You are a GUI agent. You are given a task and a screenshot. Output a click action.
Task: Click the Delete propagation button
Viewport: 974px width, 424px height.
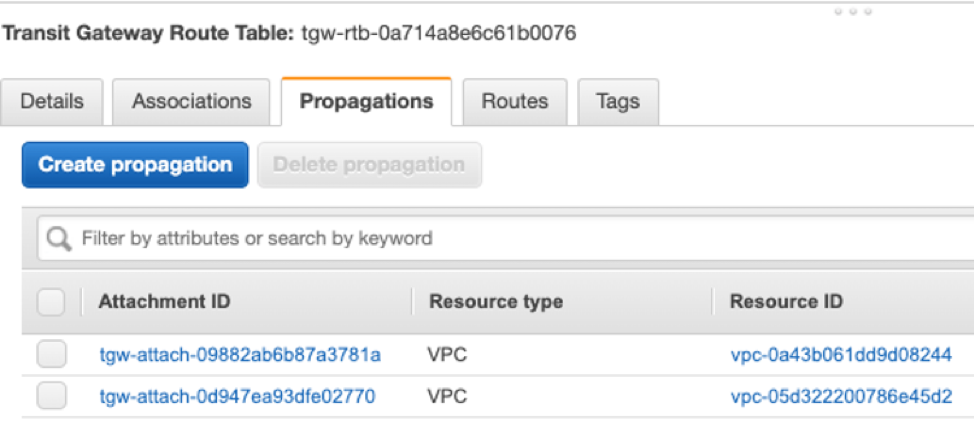[369, 165]
